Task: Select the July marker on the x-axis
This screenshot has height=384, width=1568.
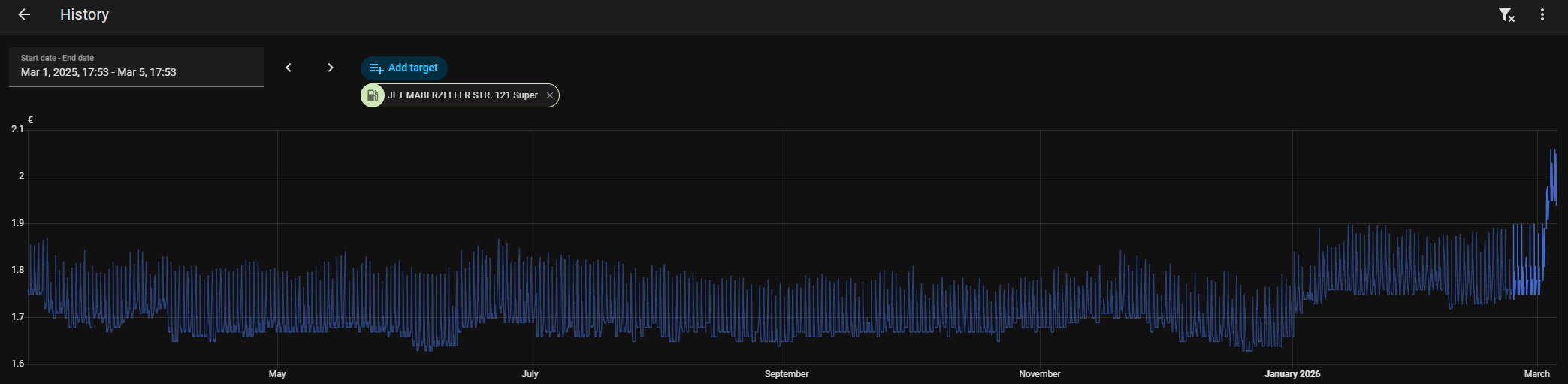Action: coord(530,373)
